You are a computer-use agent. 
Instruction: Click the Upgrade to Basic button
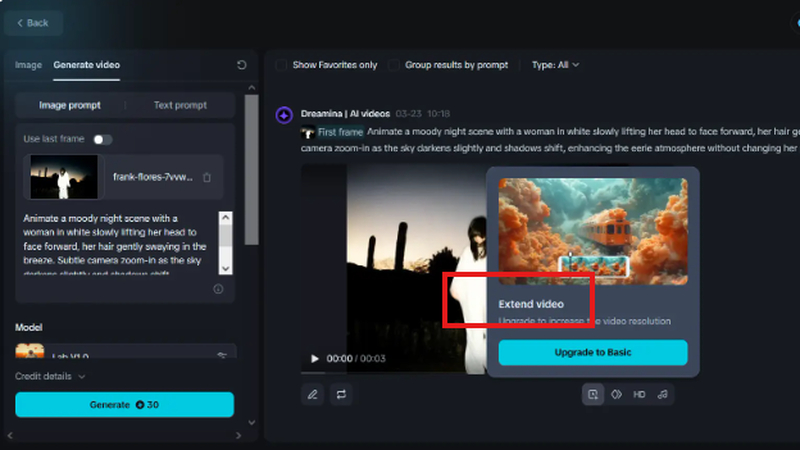[593, 353]
